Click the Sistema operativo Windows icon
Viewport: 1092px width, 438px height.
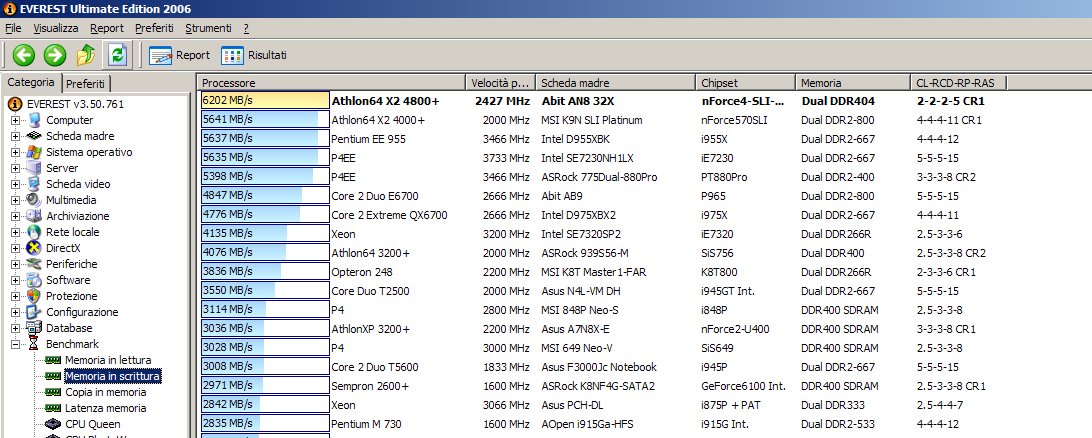pos(33,152)
